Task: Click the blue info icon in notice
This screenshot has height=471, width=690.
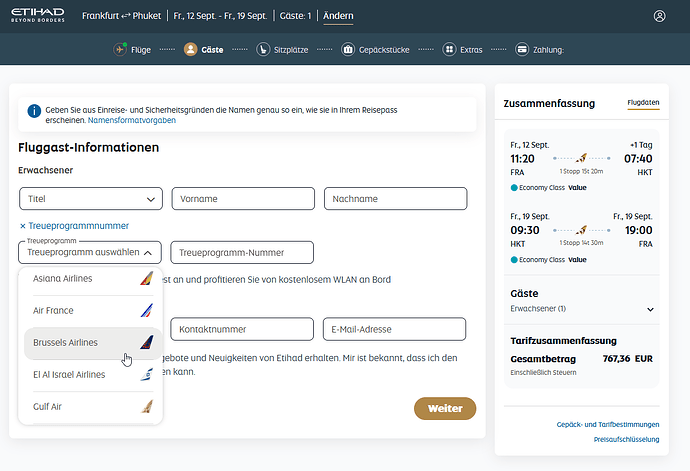Action: coord(34,111)
